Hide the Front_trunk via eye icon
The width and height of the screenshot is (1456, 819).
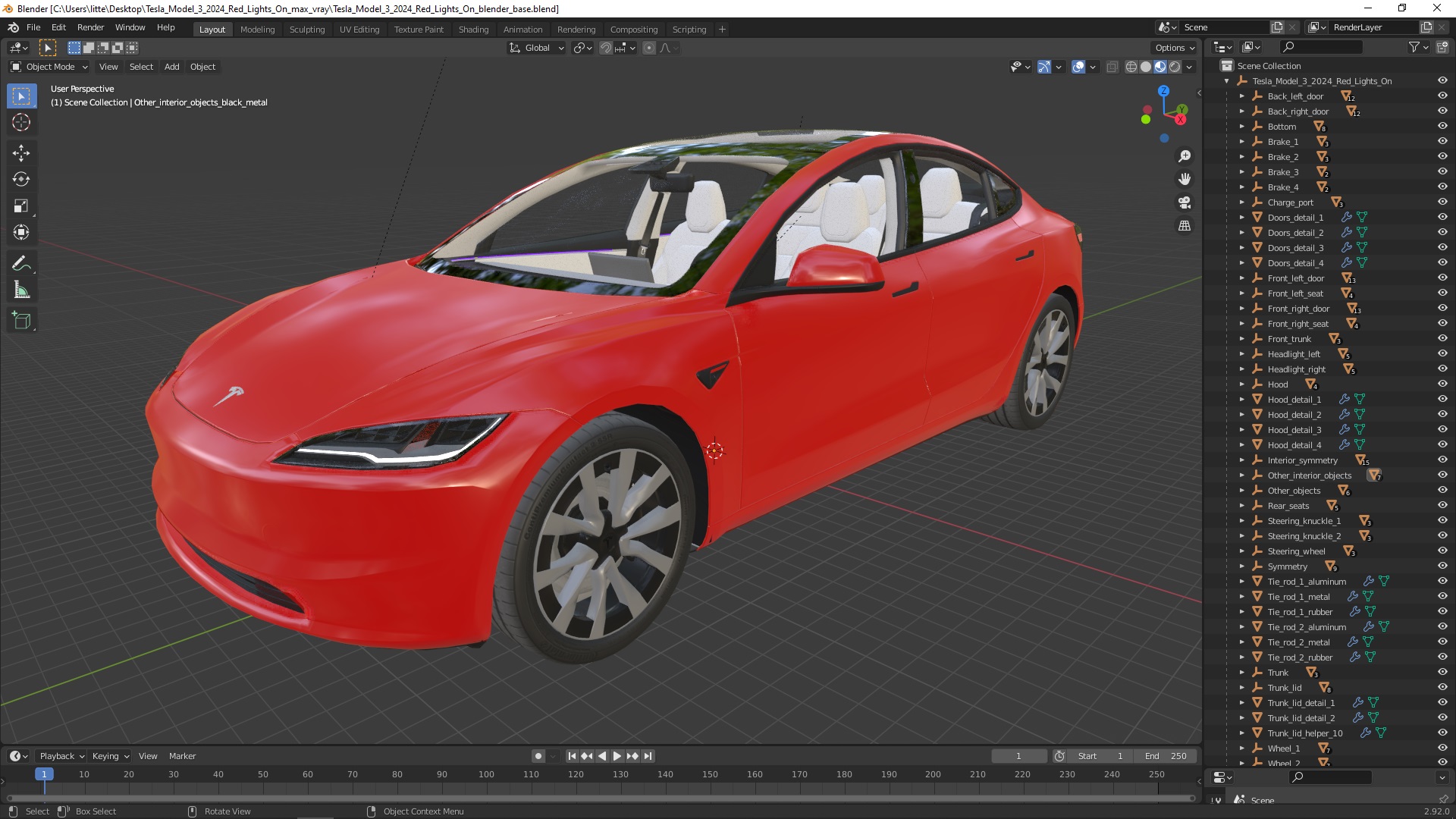pos(1442,339)
